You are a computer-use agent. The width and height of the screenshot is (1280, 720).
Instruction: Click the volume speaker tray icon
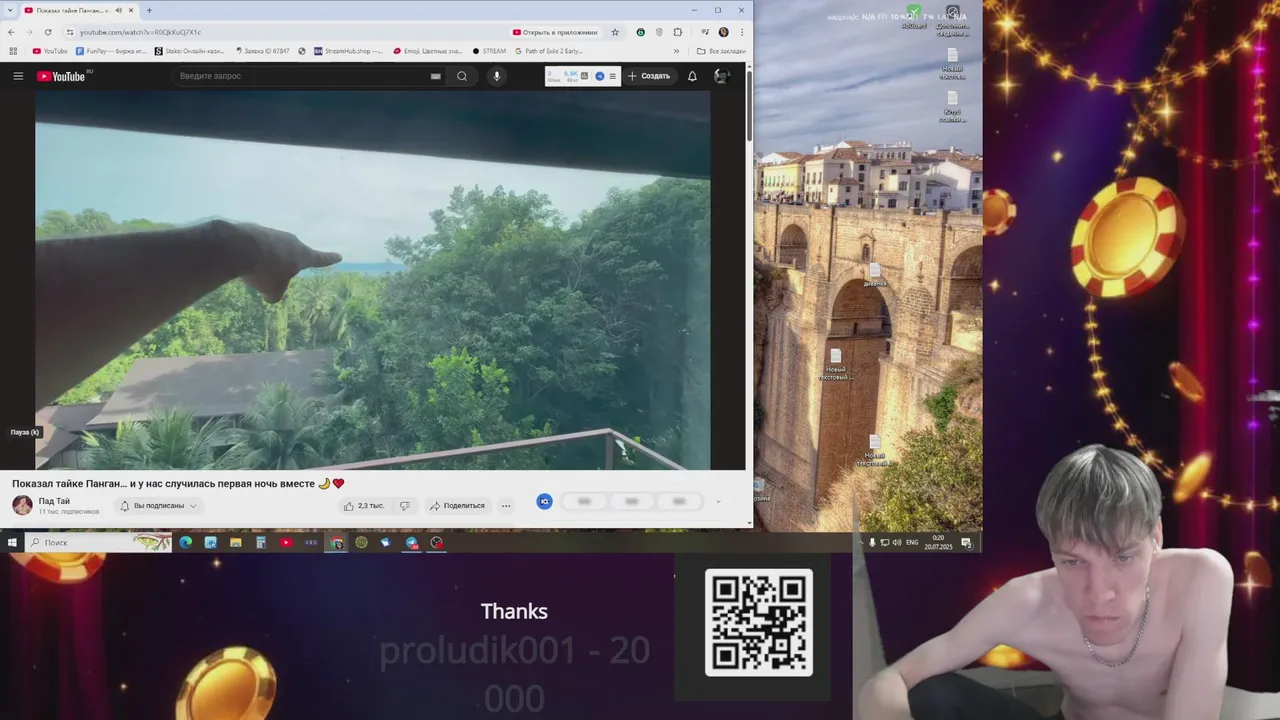click(x=896, y=542)
